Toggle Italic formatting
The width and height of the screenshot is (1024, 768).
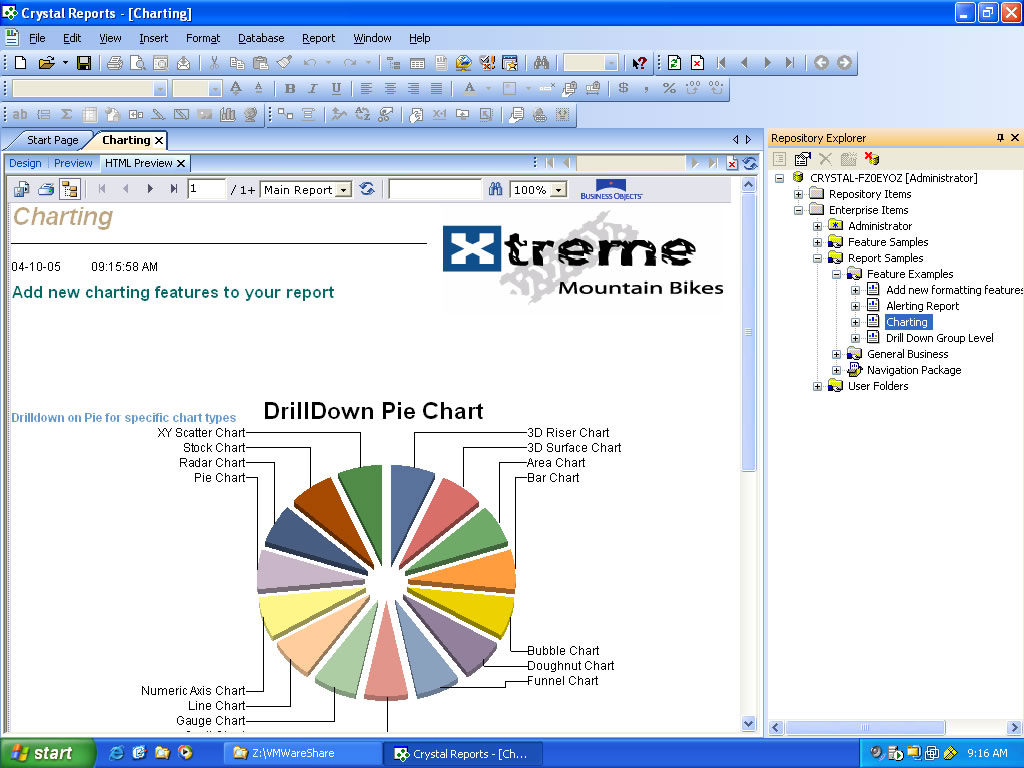pos(313,88)
